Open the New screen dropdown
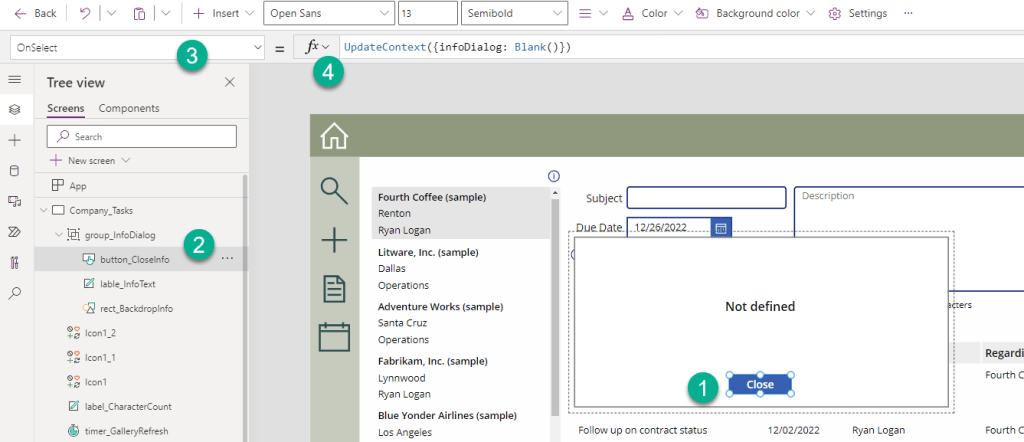Viewport: 1024px width, 442px height. (x=90, y=161)
